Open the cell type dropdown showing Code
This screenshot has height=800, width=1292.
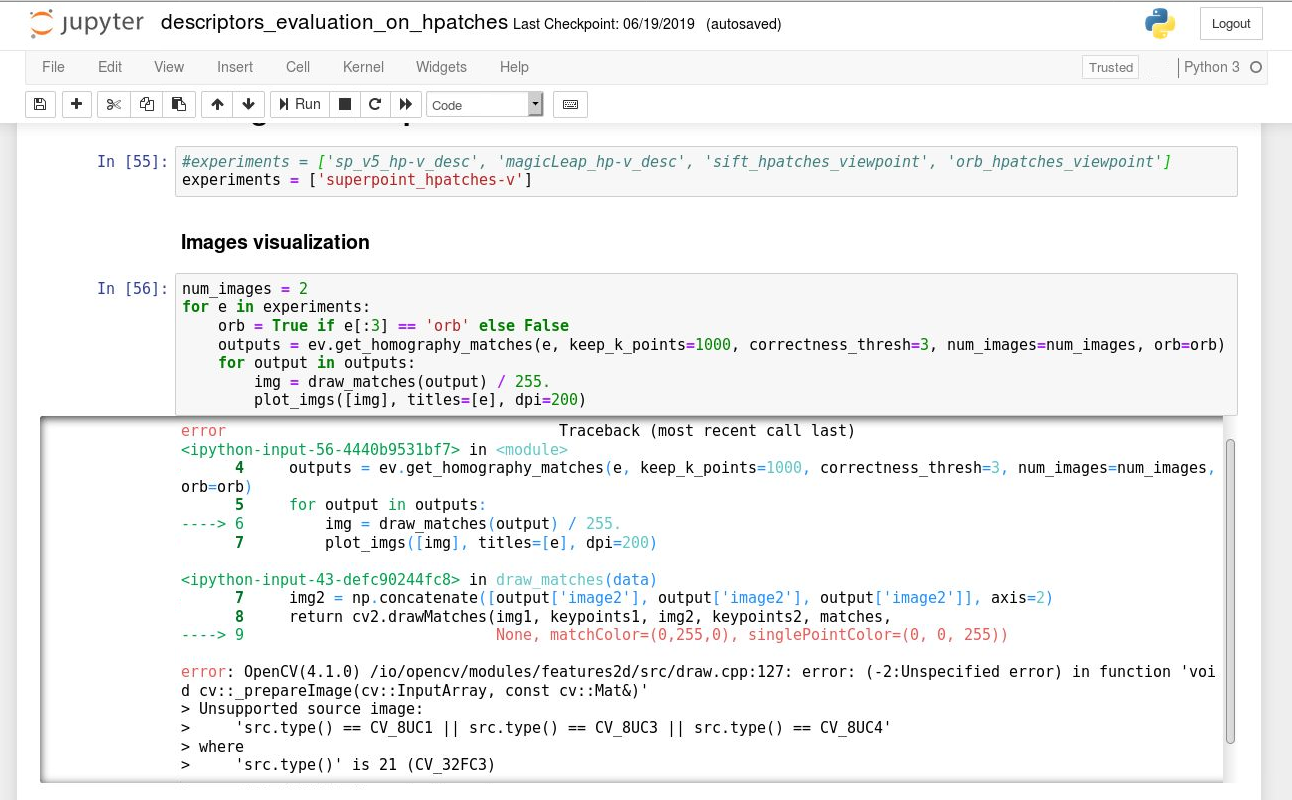(x=484, y=104)
